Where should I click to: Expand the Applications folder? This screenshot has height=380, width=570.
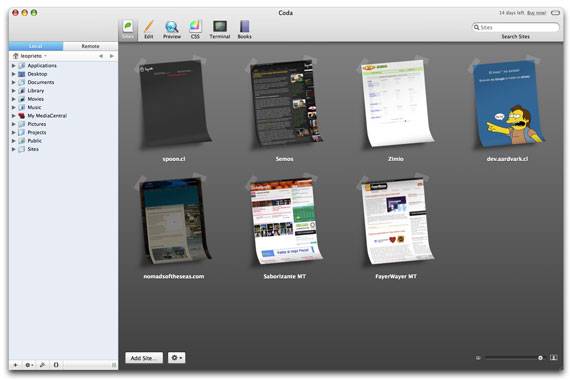13,65
